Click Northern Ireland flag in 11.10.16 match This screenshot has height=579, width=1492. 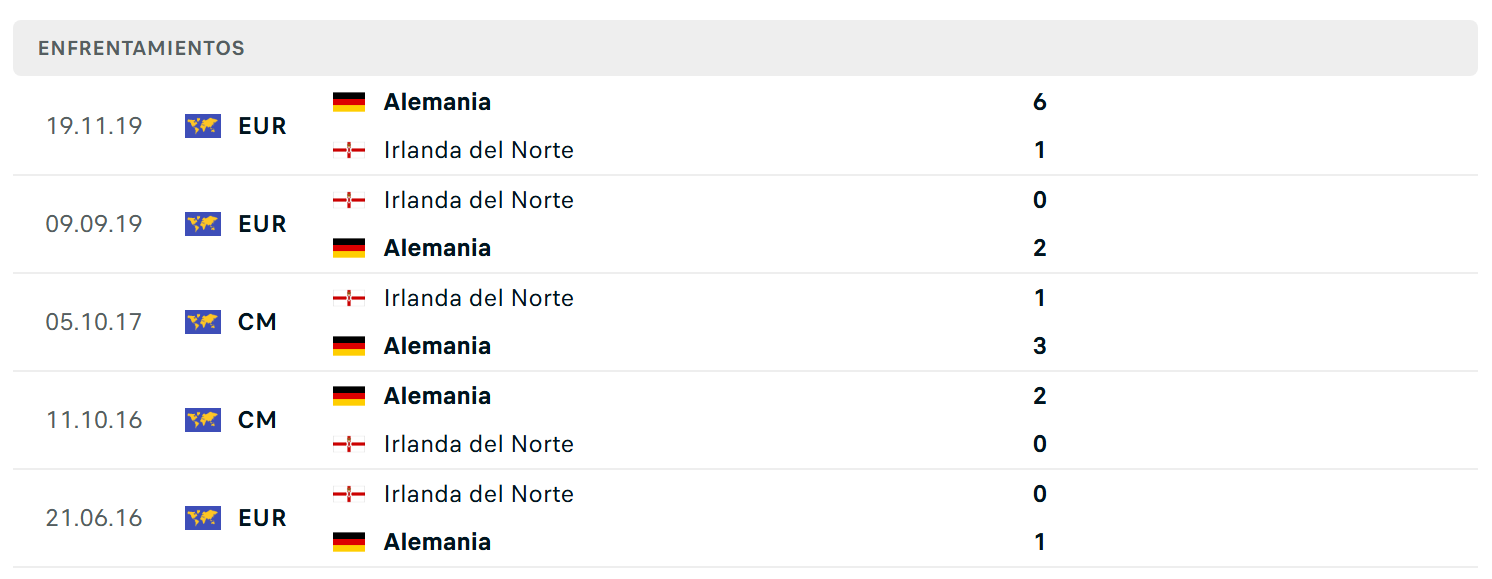pyautogui.click(x=349, y=444)
